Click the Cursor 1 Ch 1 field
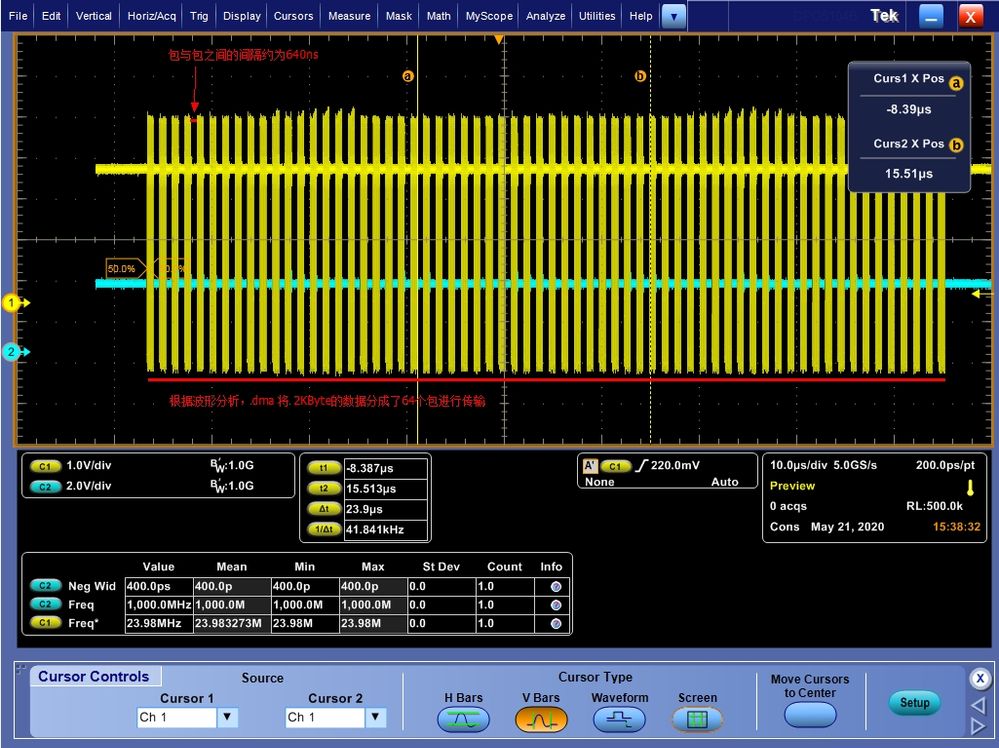 pyautogui.click(x=177, y=717)
